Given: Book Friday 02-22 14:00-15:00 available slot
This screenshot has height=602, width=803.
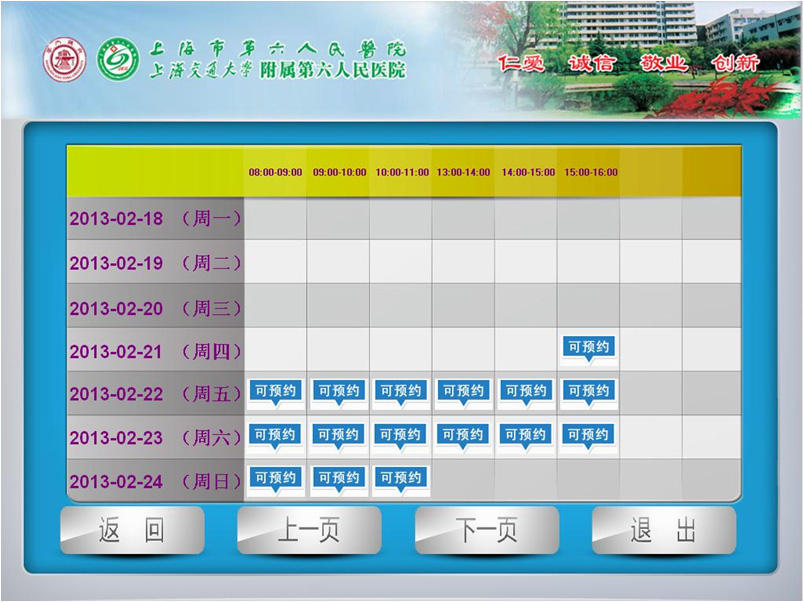Looking at the screenshot, I should tap(526, 392).
